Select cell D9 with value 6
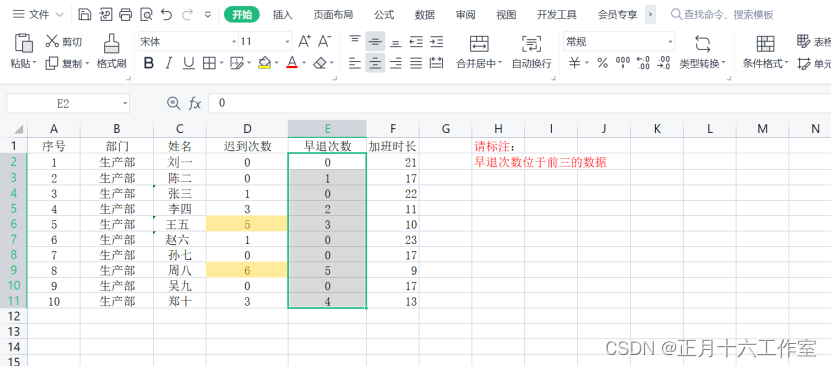This screenshot has width=831, height=367. click(247, 270)
